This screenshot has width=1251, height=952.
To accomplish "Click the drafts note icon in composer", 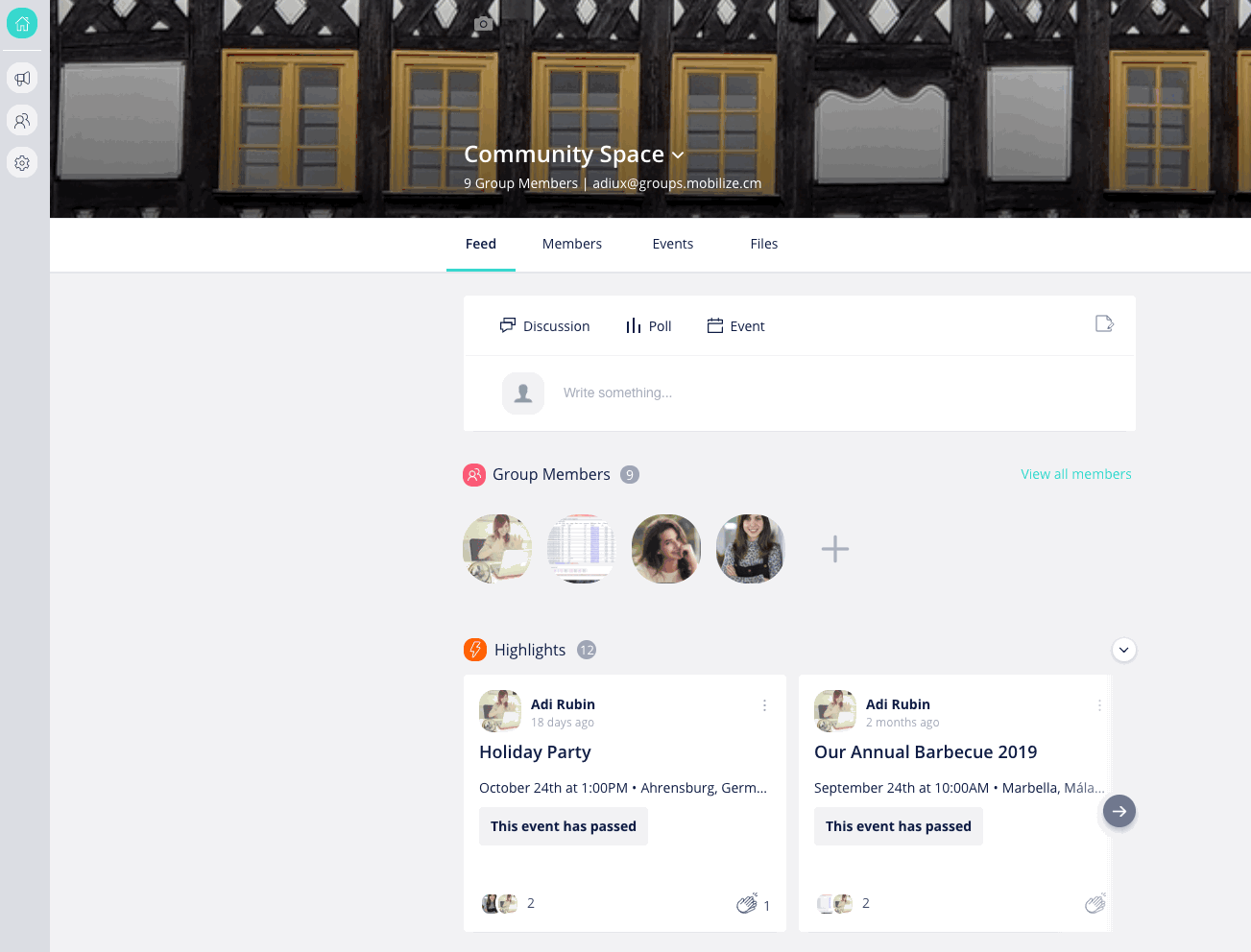I will (1104, 324).
